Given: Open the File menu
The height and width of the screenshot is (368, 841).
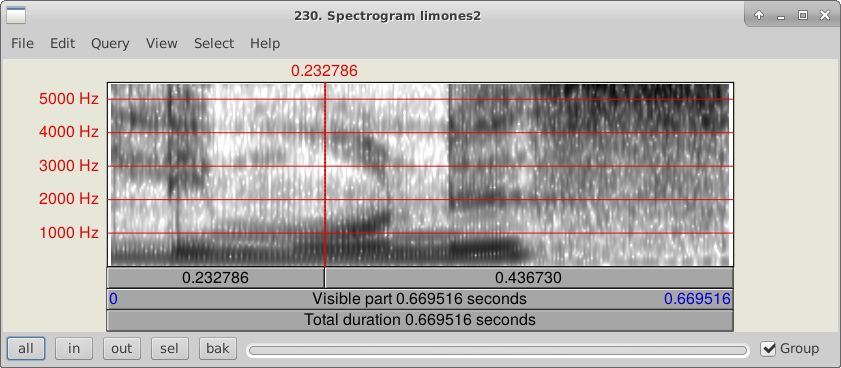Looking at the screenshot, I should tap(23, 43).
